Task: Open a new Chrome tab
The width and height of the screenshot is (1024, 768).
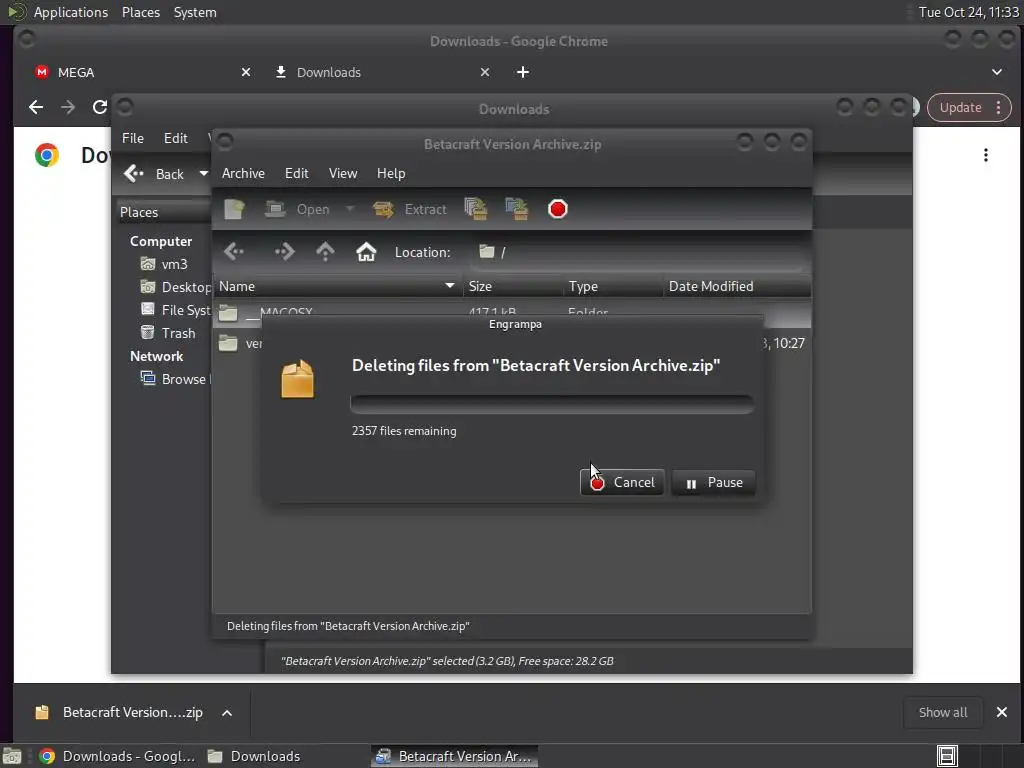Action: point(523,72)
